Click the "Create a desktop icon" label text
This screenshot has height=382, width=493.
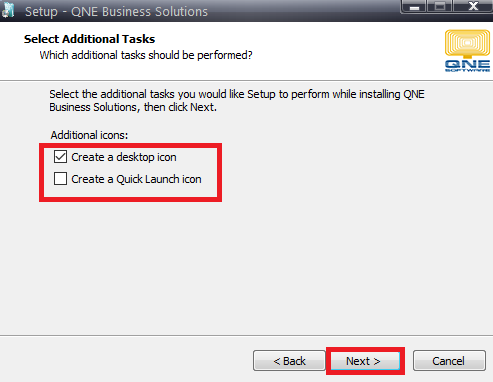(x=124, y=157)
